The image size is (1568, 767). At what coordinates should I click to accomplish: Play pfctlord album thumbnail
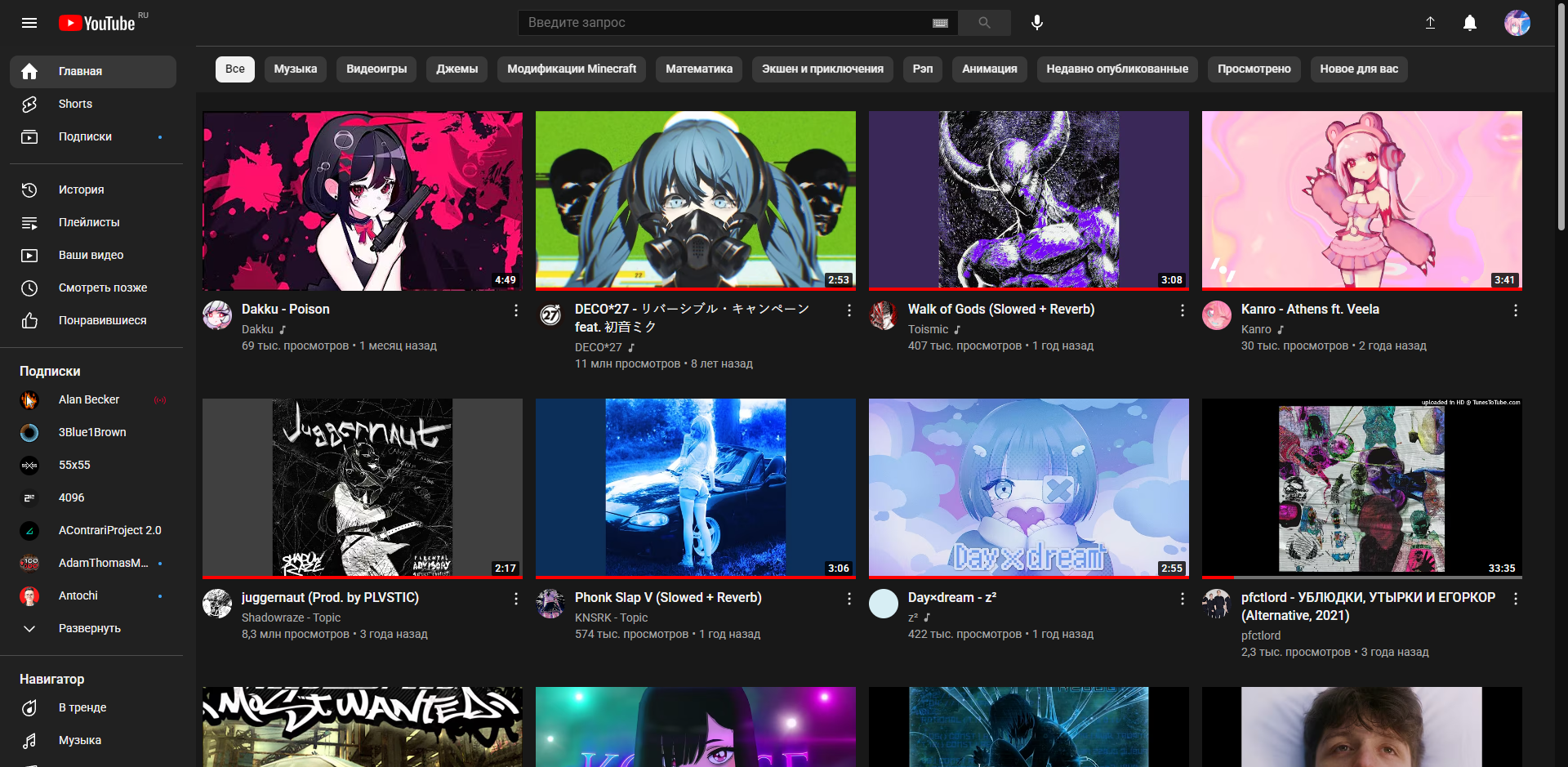tap(1362, 488)
